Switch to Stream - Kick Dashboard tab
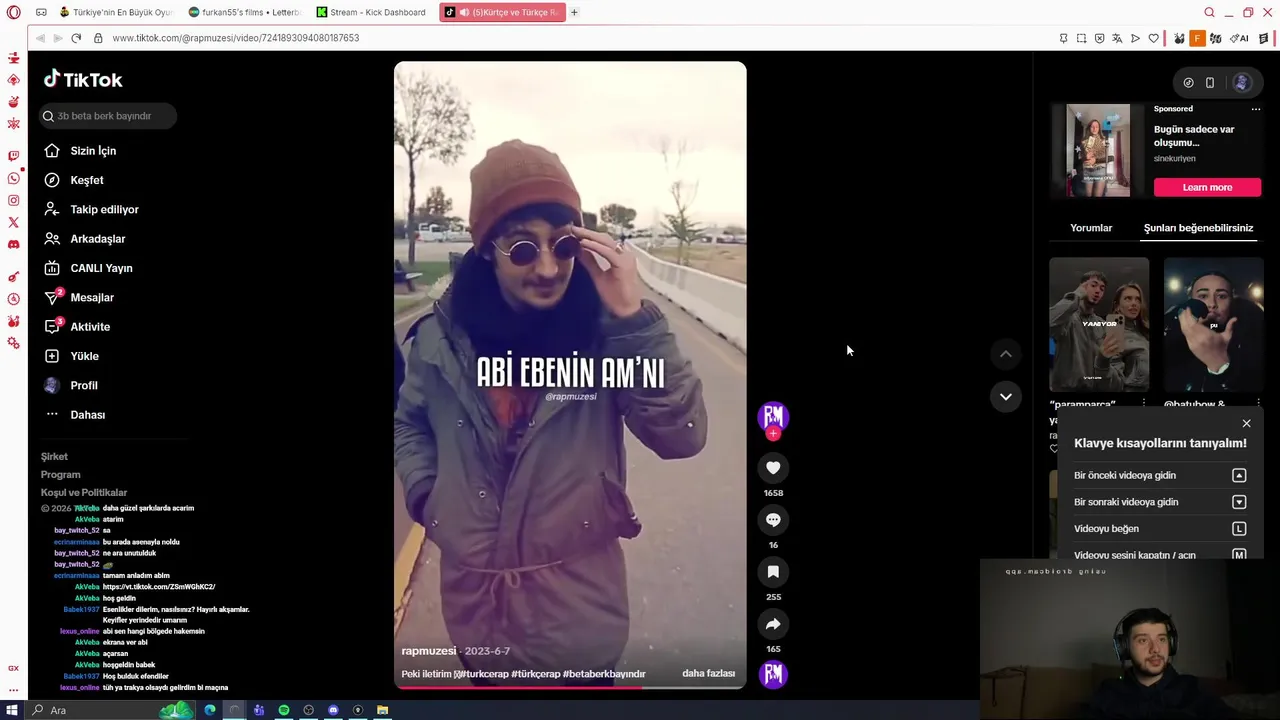 coord(372,12)
